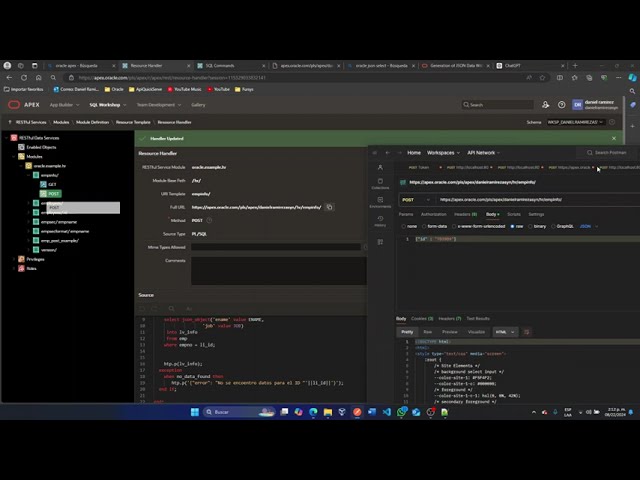
Task: Open Postman Collections sidebar icon
Action: coord(380,184)
